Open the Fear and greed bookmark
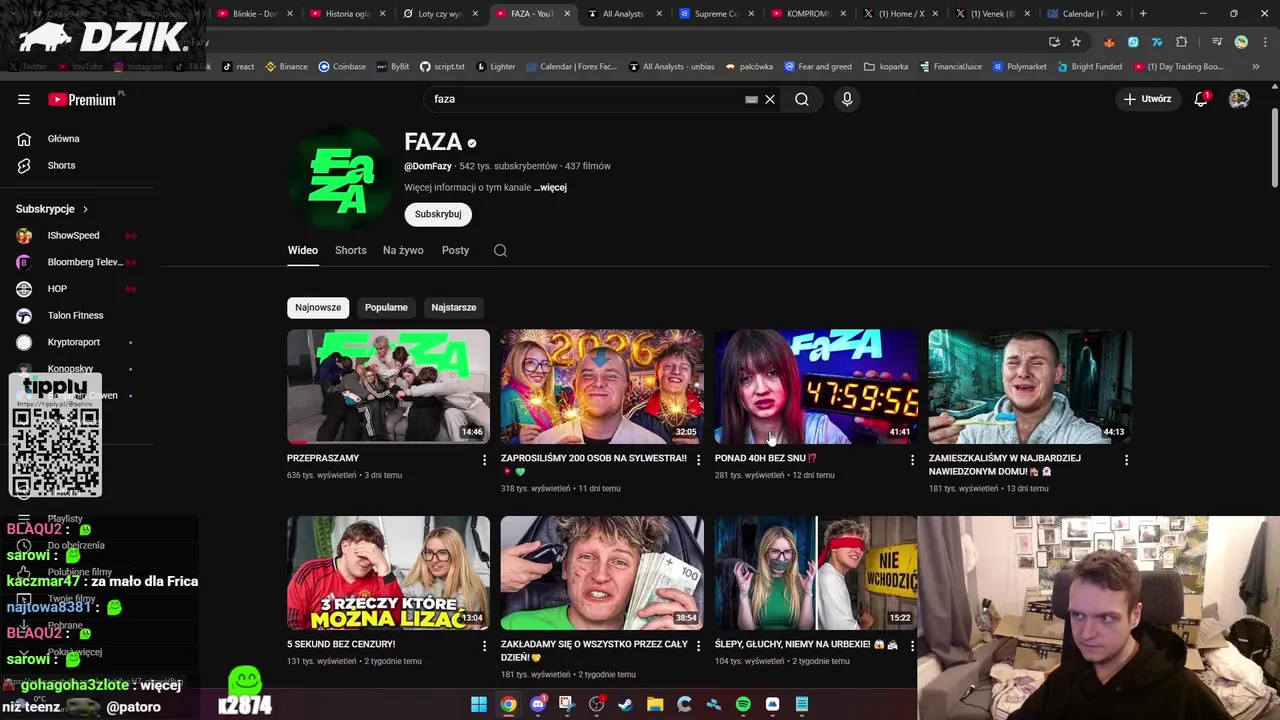 pyautogui.click(x=818, y=66)
